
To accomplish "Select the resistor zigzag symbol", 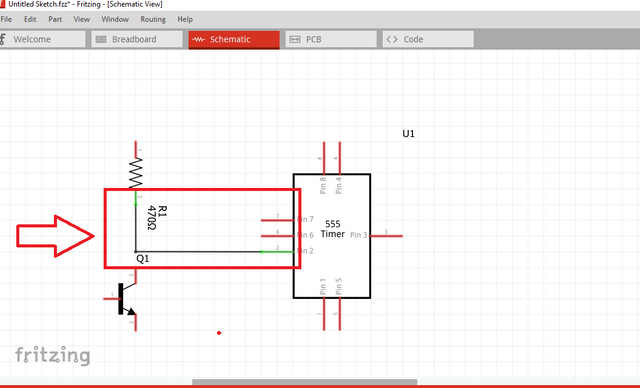I will [x=136, y=173].
